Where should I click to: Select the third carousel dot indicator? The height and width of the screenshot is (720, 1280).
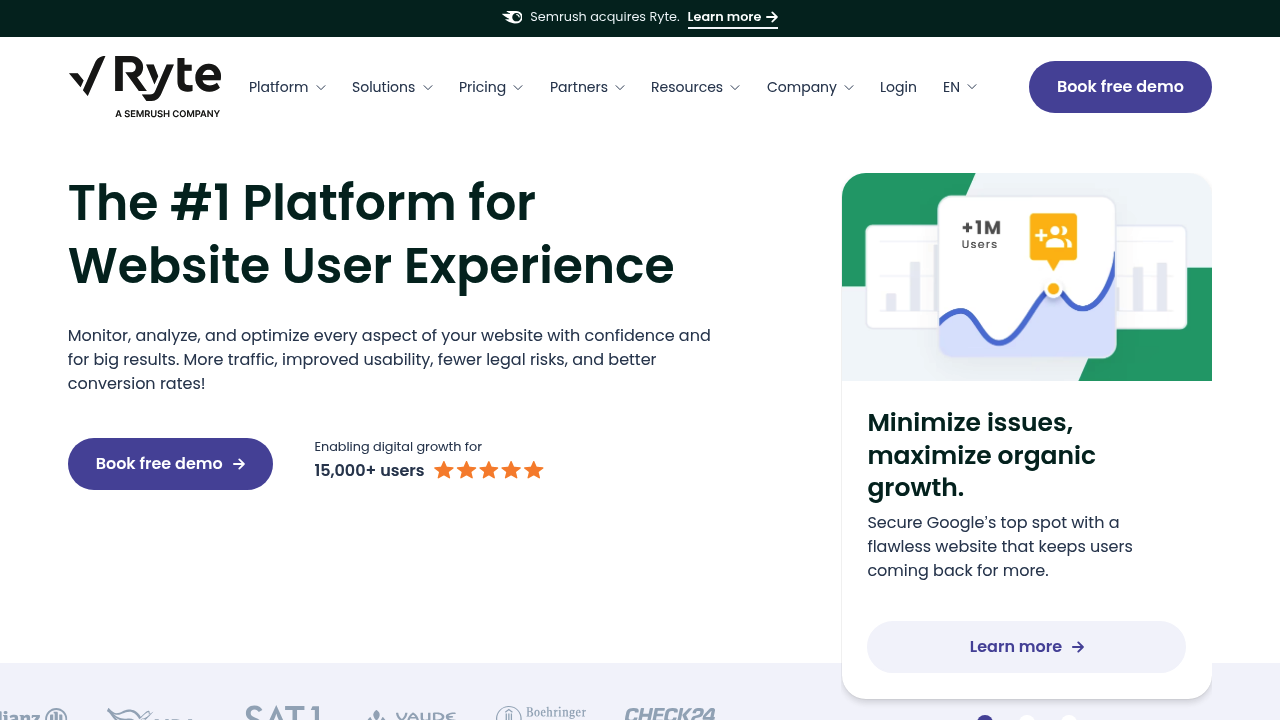[x=1069, y=717]
